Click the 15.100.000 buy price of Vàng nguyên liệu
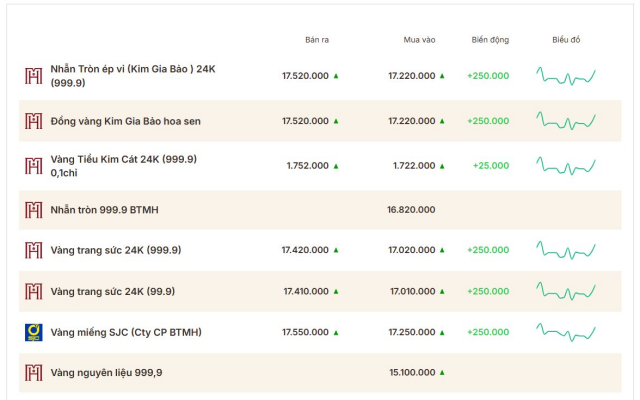 pyautogui.click(x=412, y=372)
